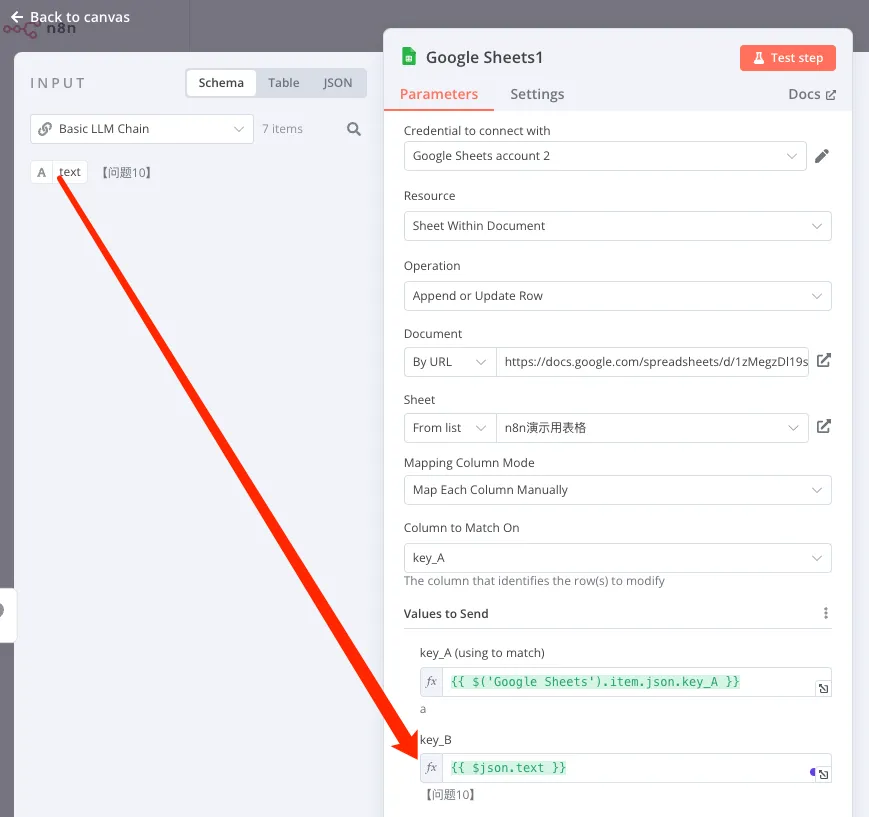
Task: Click the Values to Send heading
Action: pyautogui.click(x=446, y=614)
